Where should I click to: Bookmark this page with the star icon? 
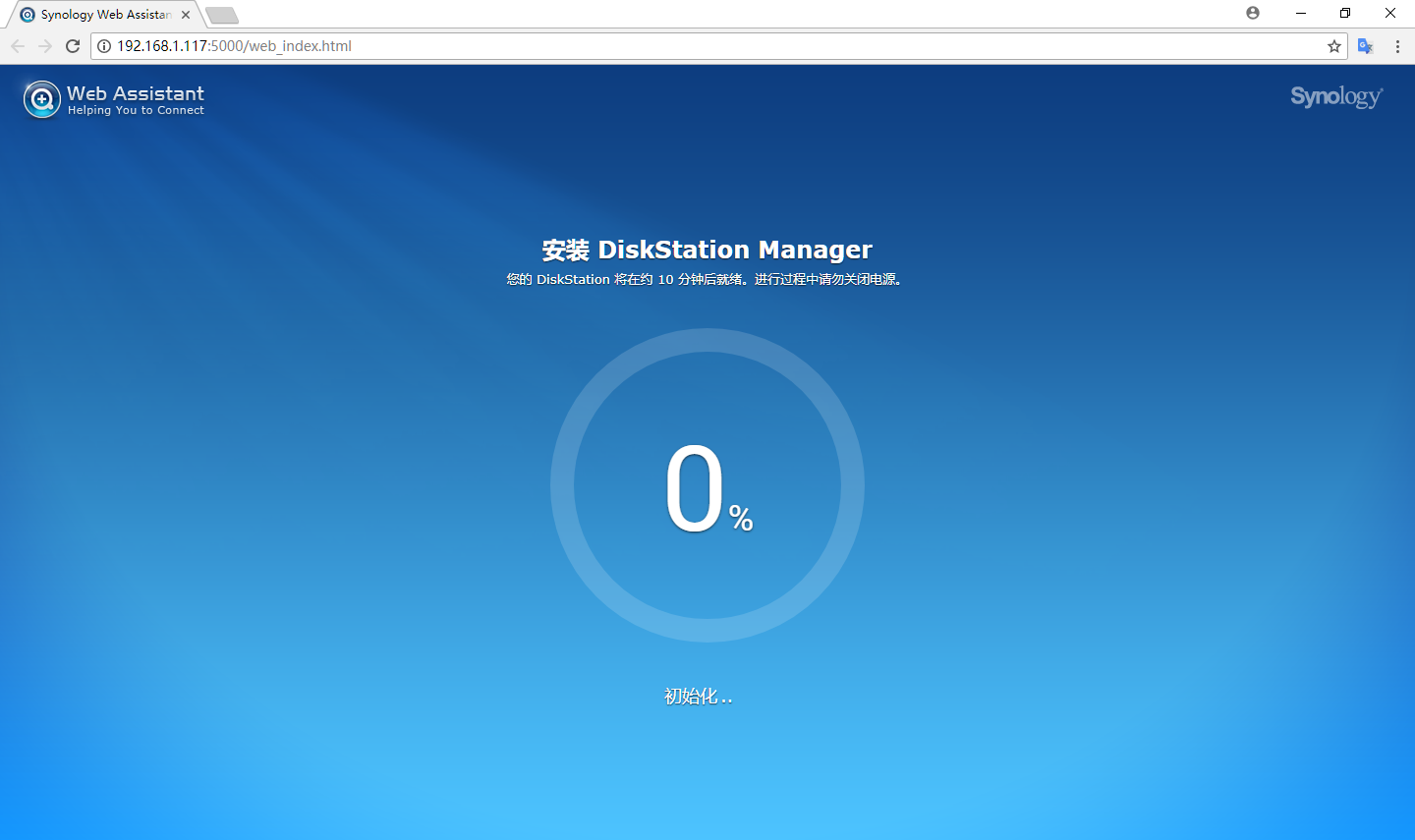tap(1334, 46)
